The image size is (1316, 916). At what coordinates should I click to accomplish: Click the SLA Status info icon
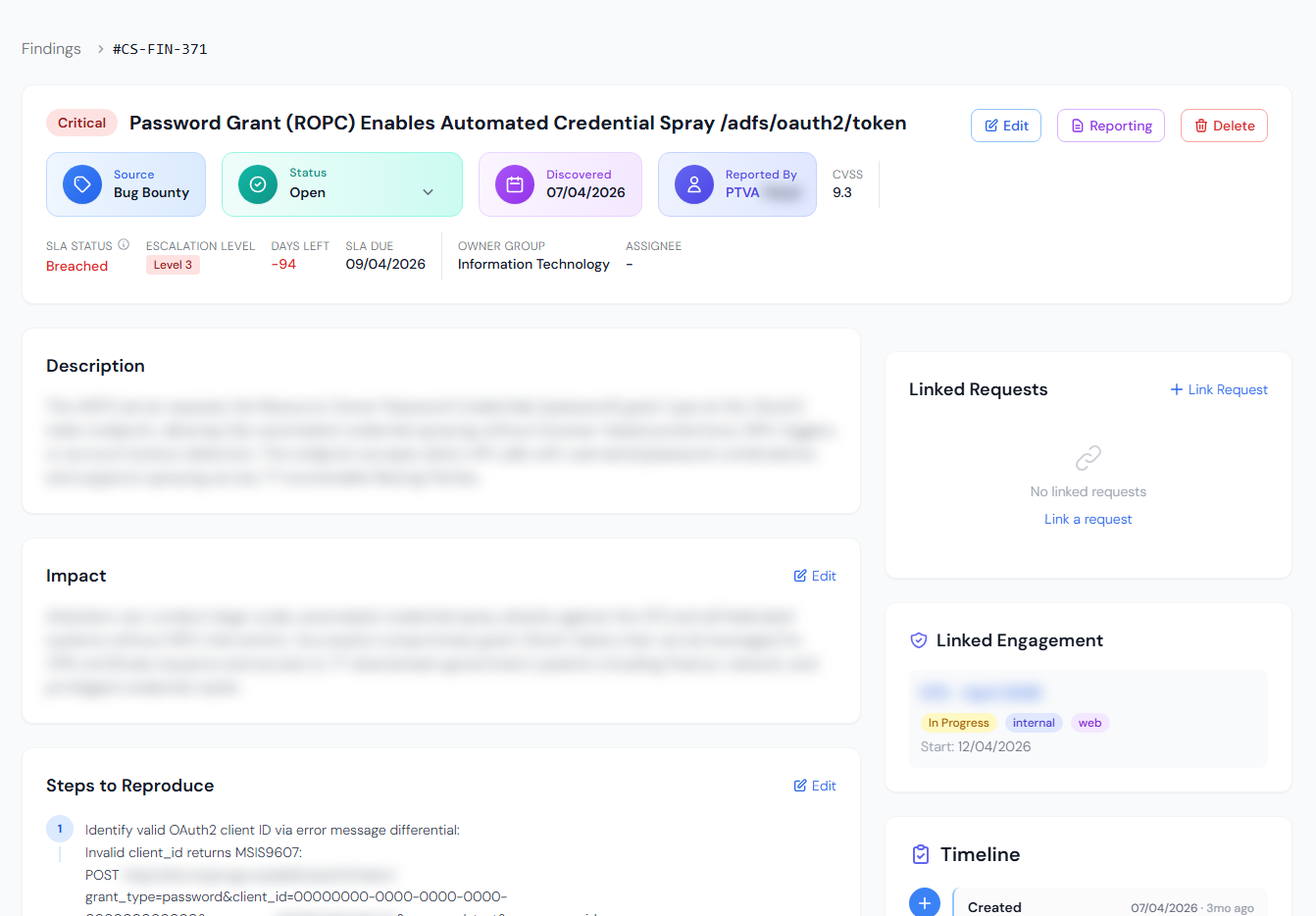pos(124,245)
